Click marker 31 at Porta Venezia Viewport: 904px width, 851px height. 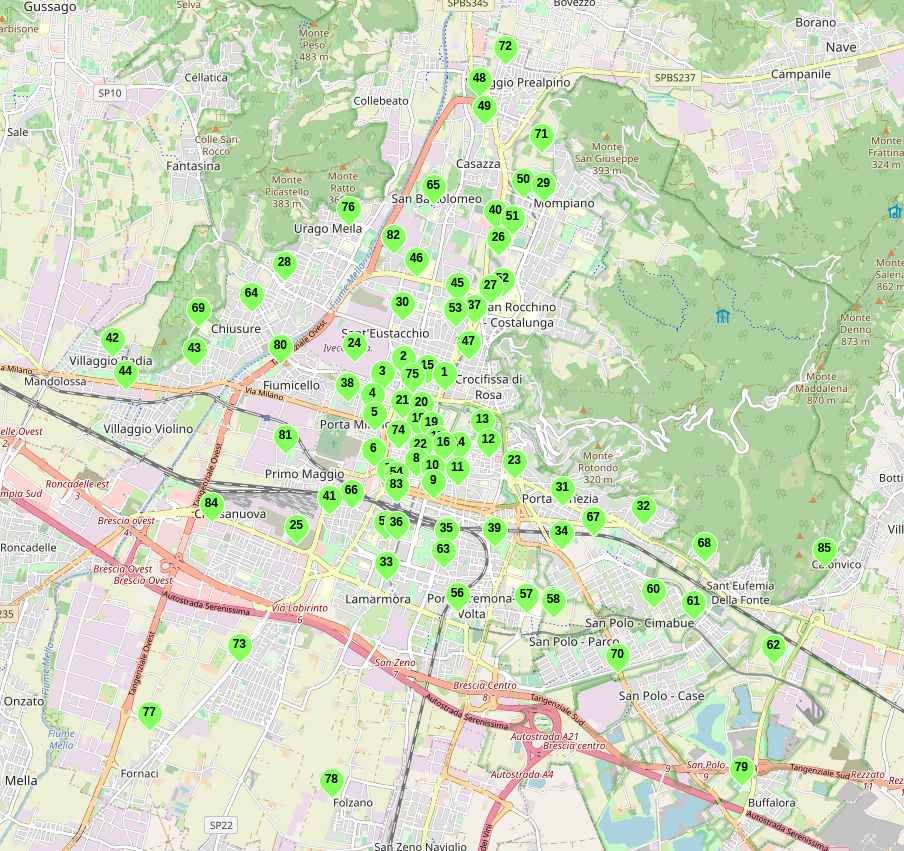pos(562,490)
